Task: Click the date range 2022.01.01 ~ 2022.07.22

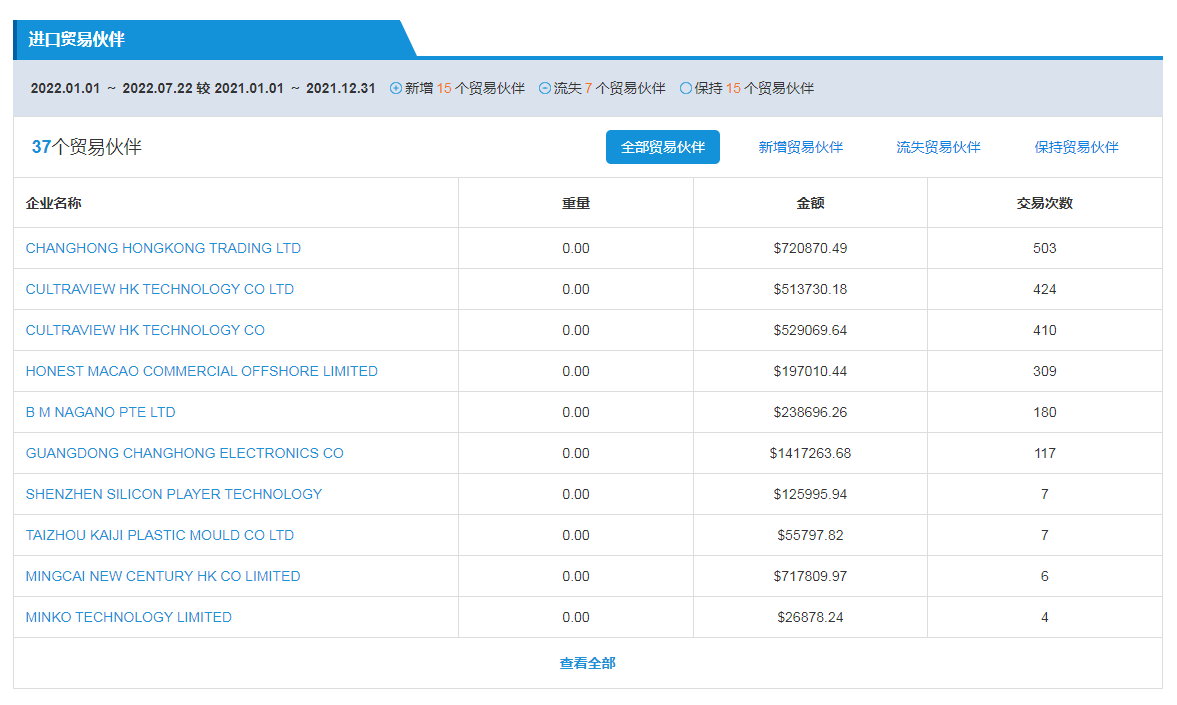Action: coord(112,89)
